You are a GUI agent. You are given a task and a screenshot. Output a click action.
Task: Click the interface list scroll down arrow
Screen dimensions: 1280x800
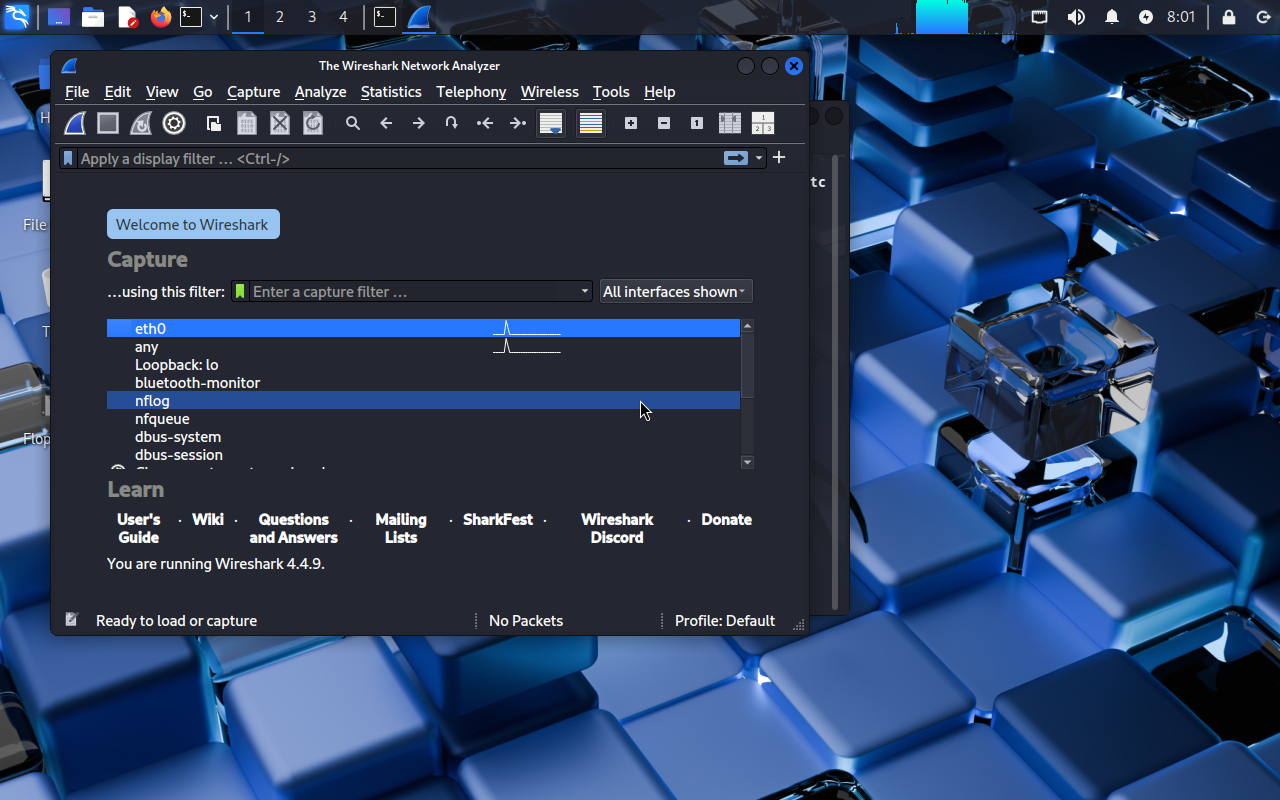[x=747, y=462]
